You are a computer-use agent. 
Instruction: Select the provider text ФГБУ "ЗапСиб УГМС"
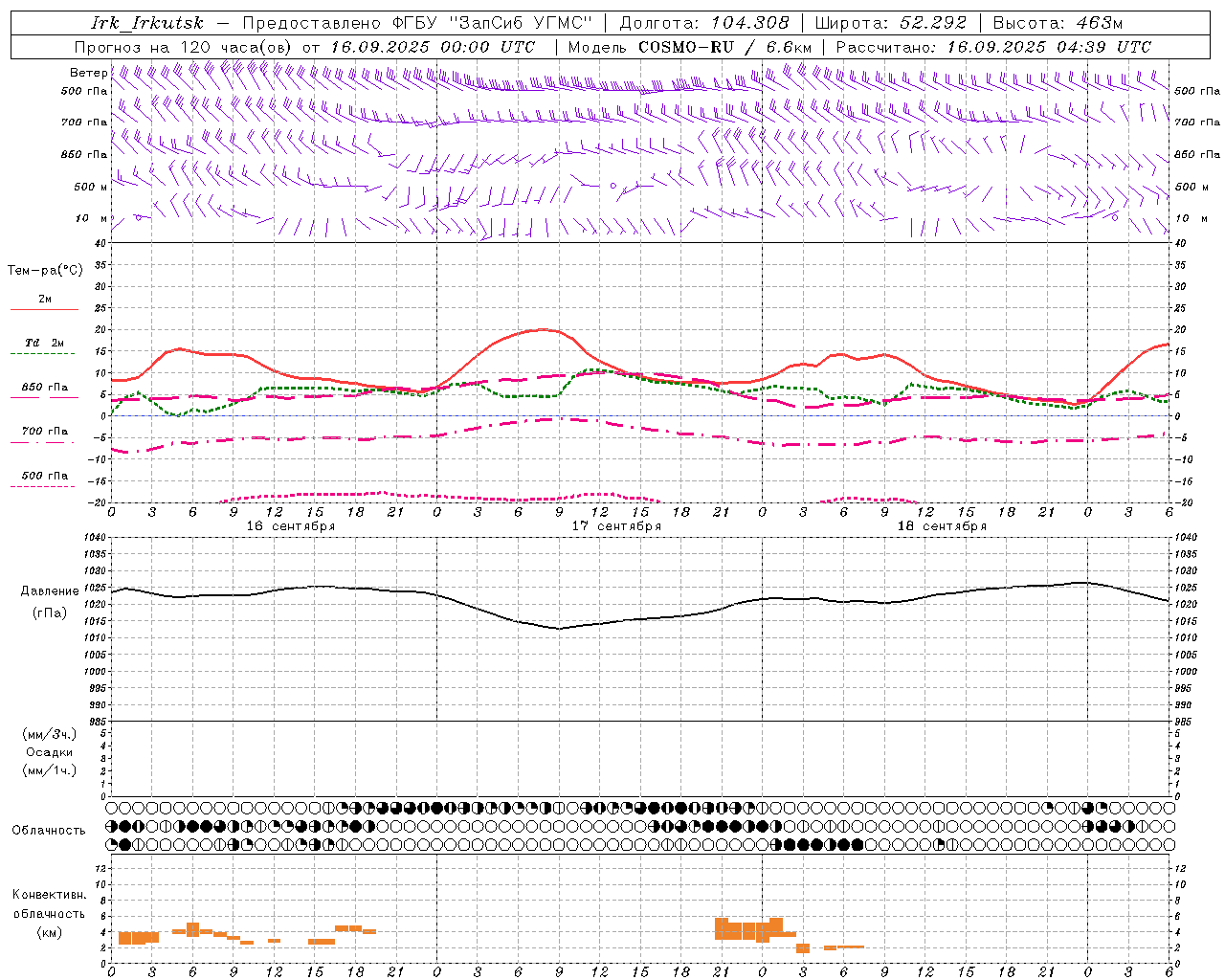493,23
